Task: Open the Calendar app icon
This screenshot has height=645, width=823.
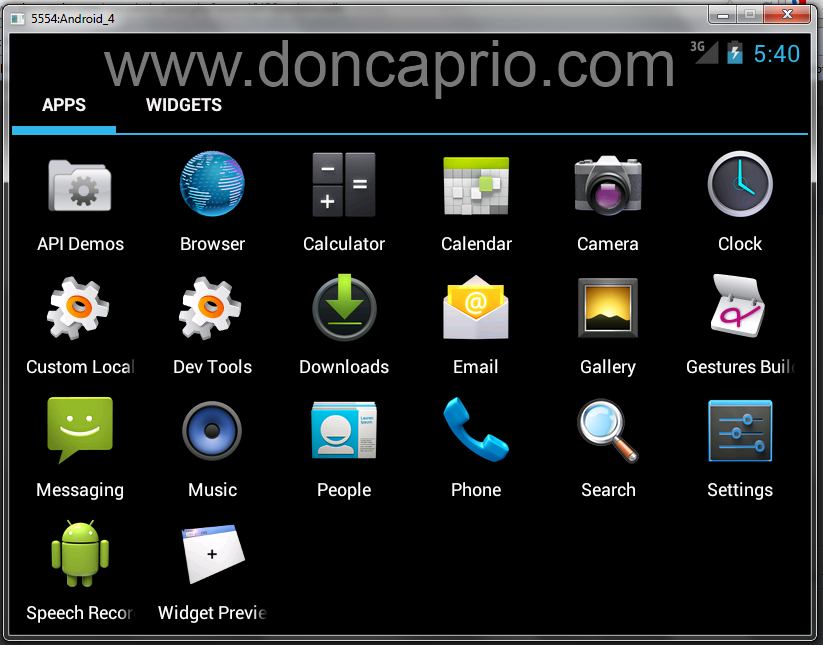Action: (476, 186)
